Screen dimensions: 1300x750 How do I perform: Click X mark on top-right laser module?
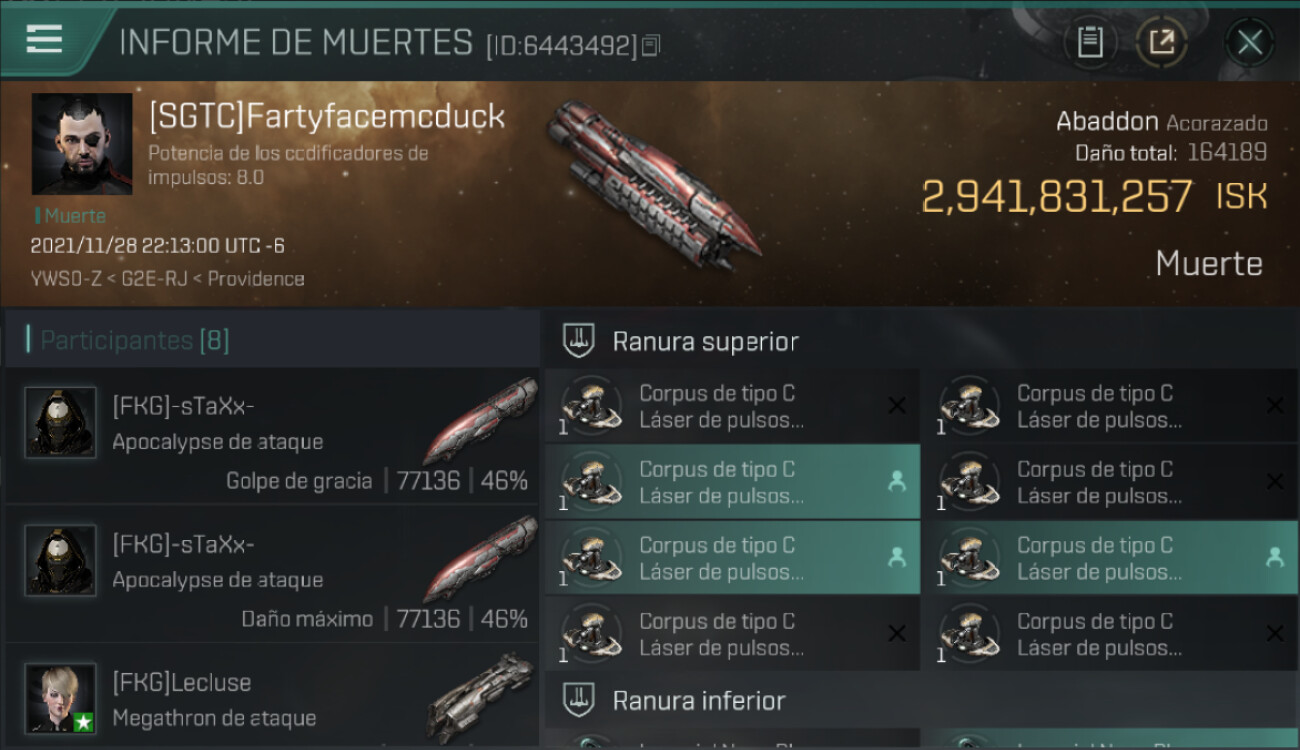click(1274, 405)
